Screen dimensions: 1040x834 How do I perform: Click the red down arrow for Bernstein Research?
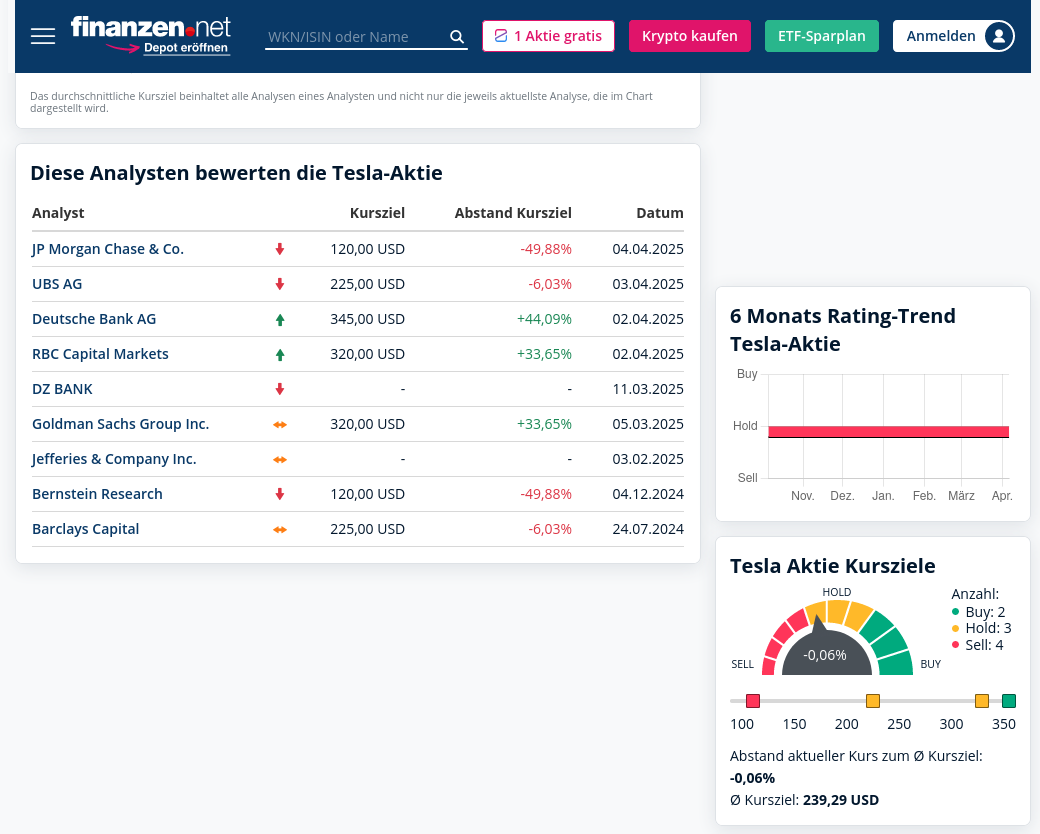point(280,494)
